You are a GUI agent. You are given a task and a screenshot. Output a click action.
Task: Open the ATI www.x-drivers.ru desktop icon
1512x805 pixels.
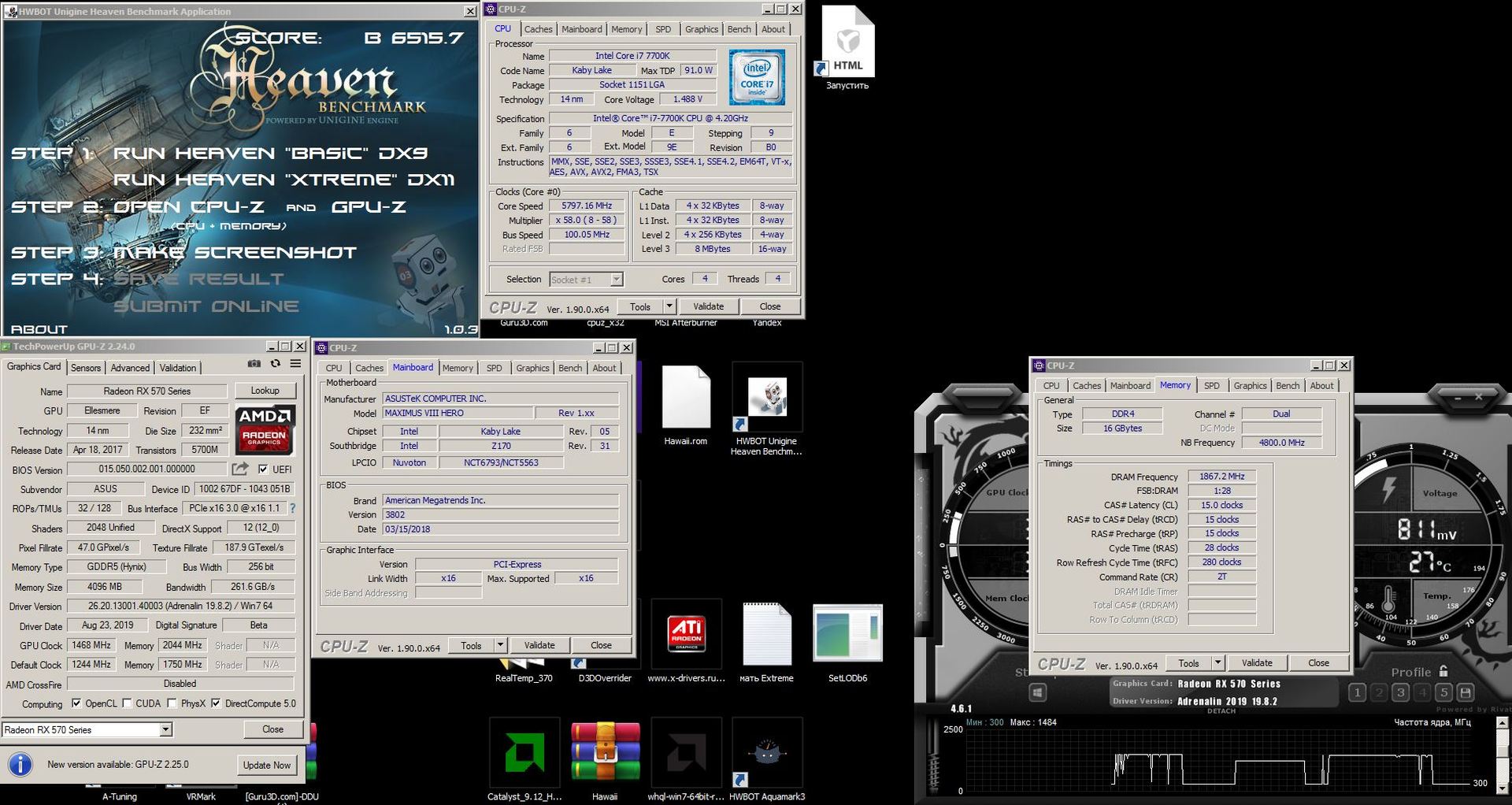tap(686, 641)
